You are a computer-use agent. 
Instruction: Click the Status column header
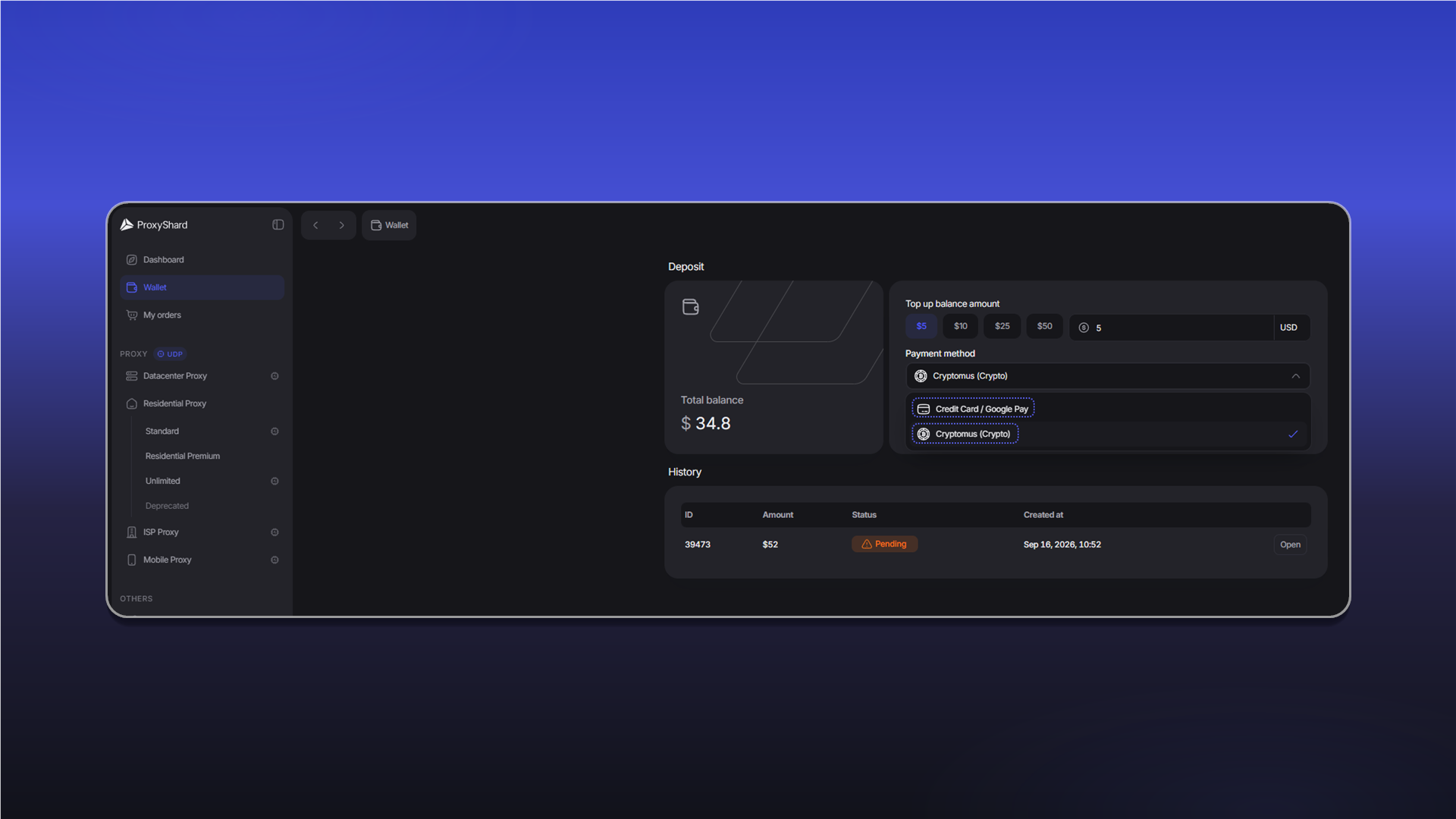point(864,515)
